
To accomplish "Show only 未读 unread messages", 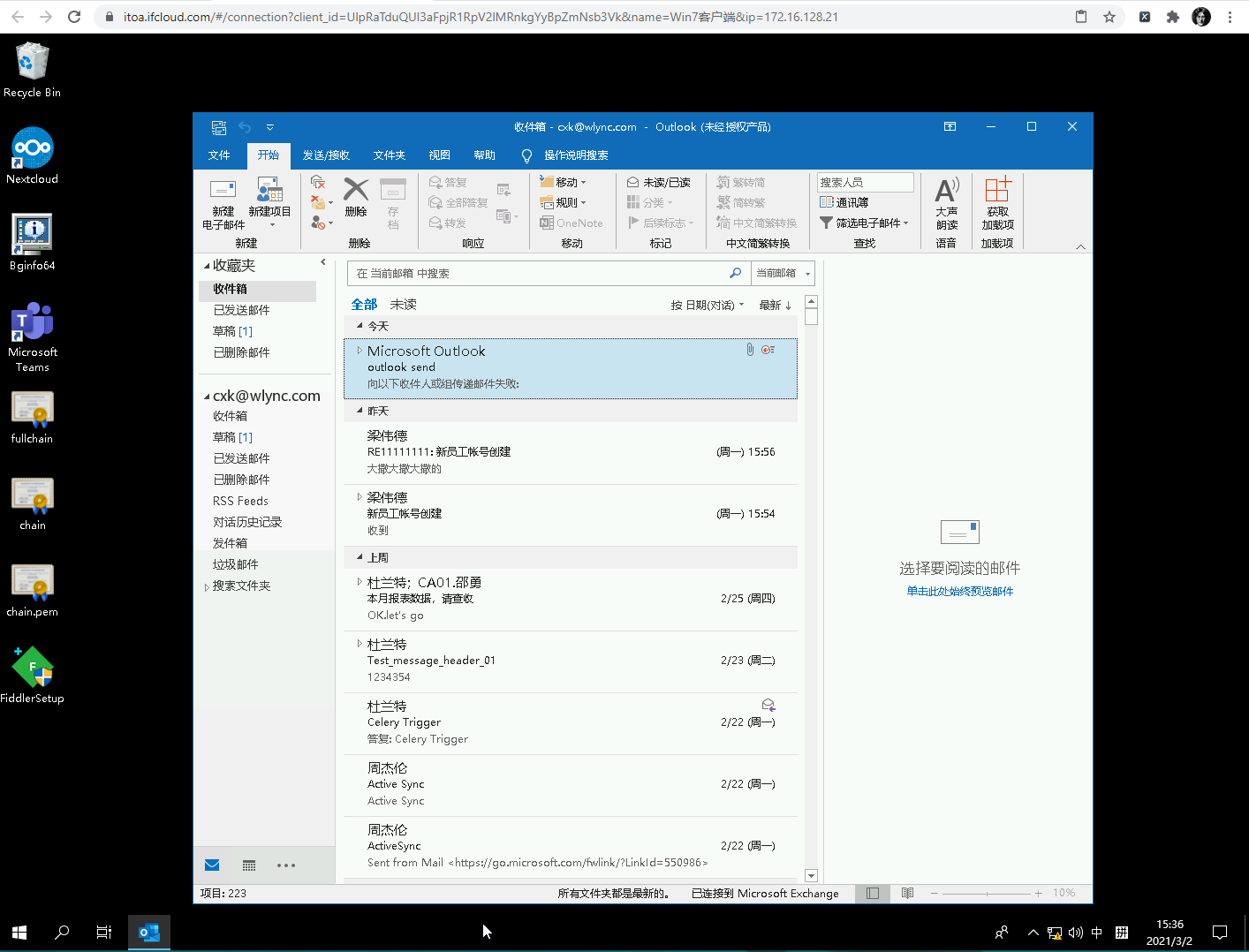I will 404,304.
